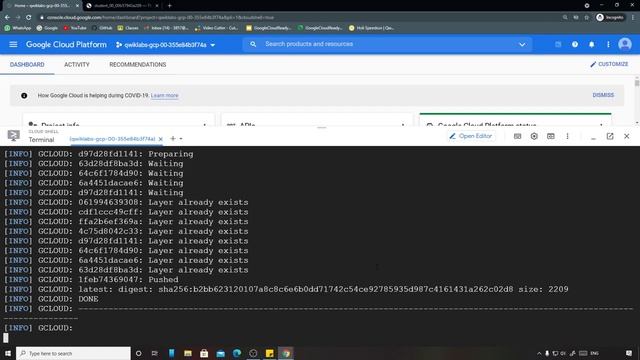This screenshot has height=360, width=640.
Task: Click the '1feb74369047: Pushed' terminal line
Action: (91, 280)
